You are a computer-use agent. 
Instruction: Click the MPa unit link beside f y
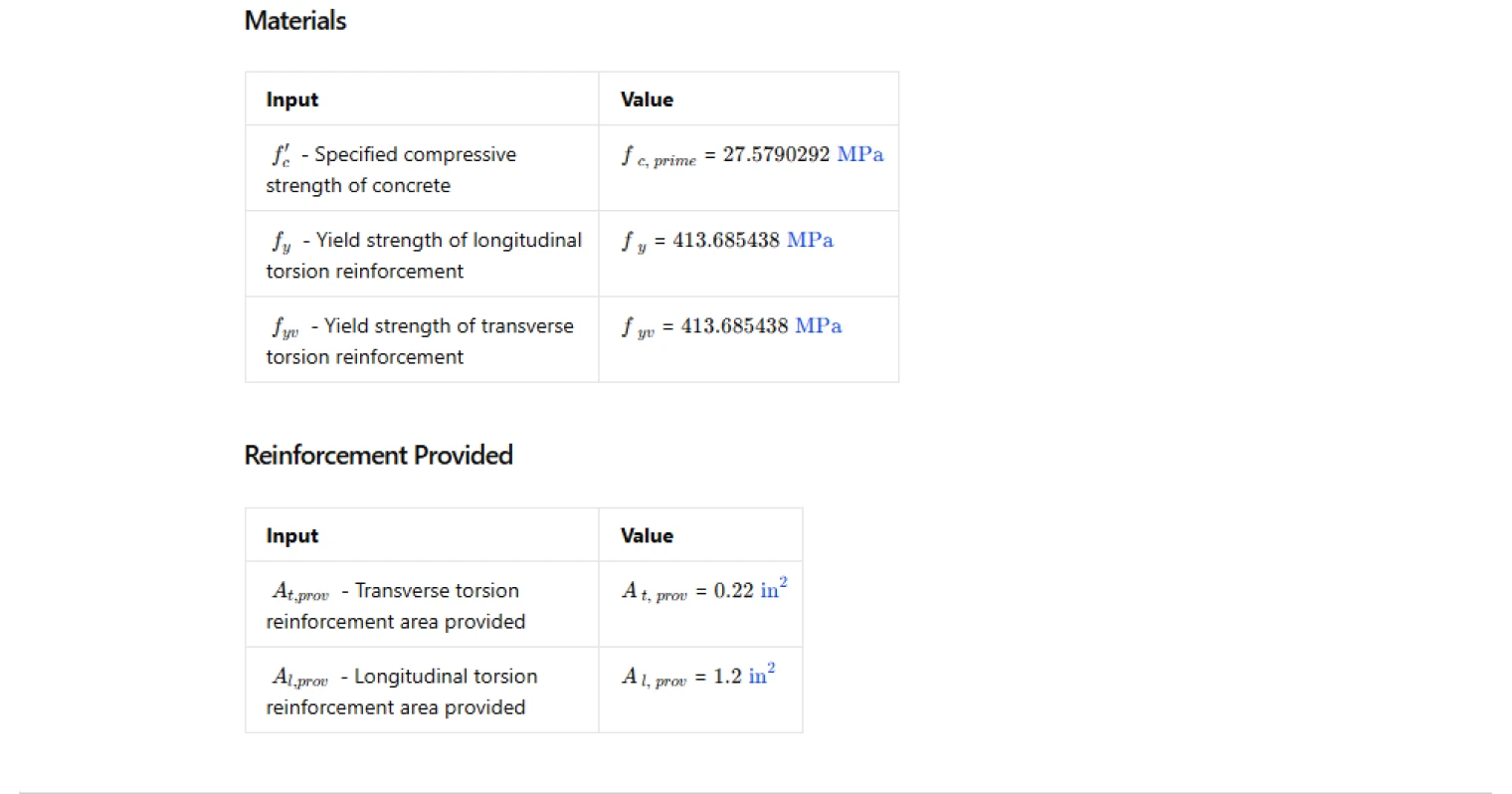pos(810,240)
